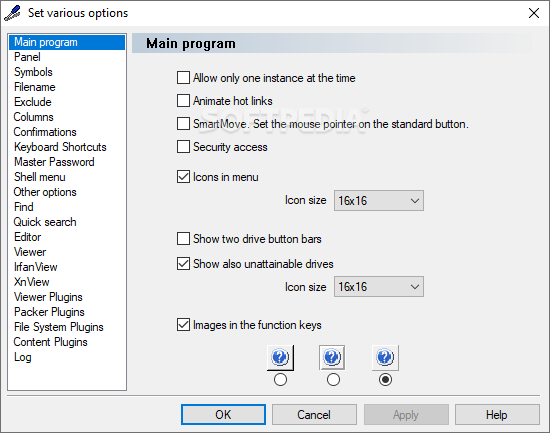This screenshot has width=550, height=433.
Task: Select the middle framed help image style
Action: 332,358
